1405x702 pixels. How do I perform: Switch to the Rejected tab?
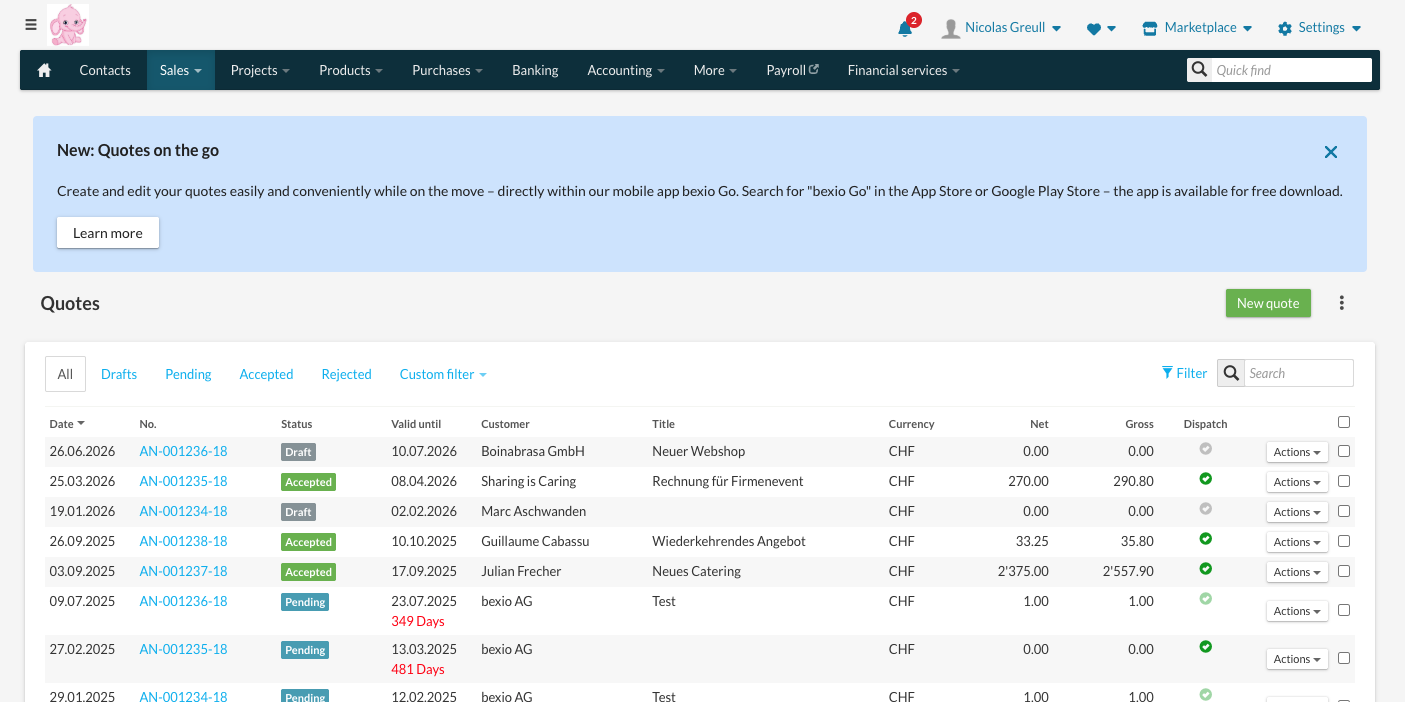tap(346, 374)
